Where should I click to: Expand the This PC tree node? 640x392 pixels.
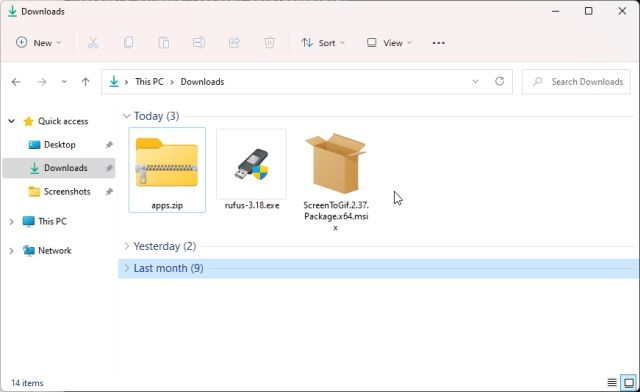[11, 221]
